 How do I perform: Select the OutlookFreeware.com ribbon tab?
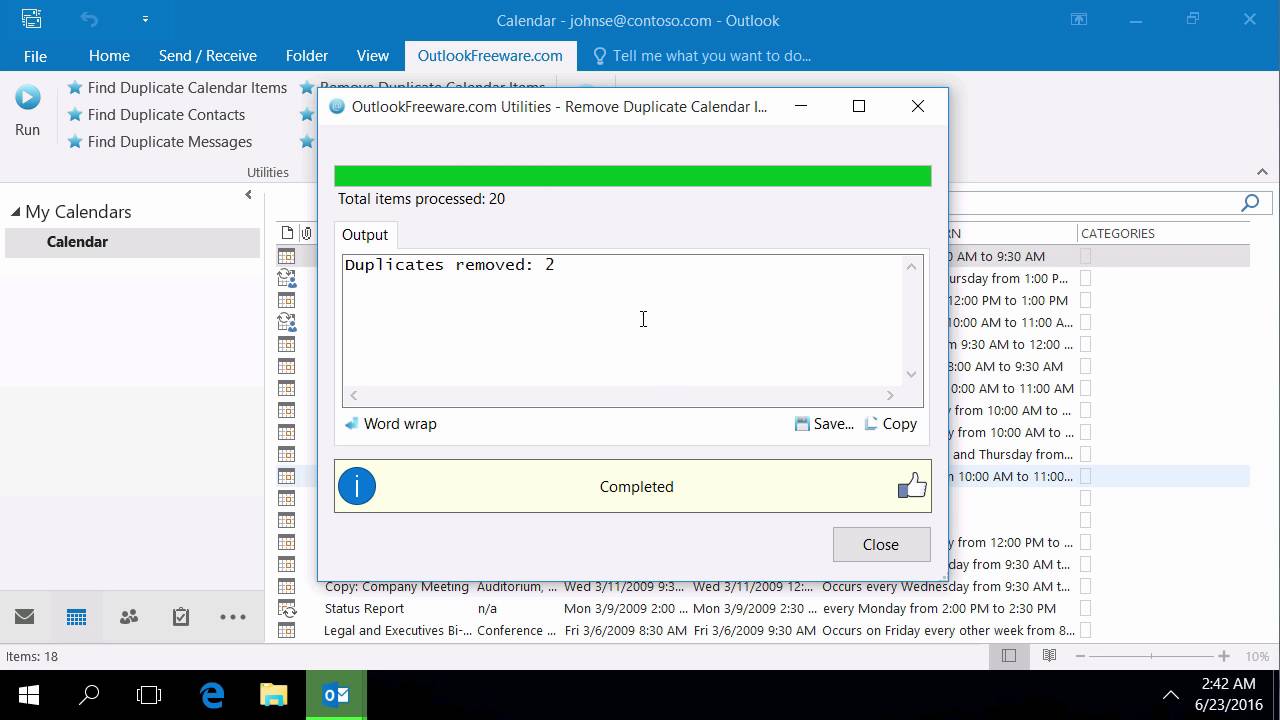click(x=490, y=56)
